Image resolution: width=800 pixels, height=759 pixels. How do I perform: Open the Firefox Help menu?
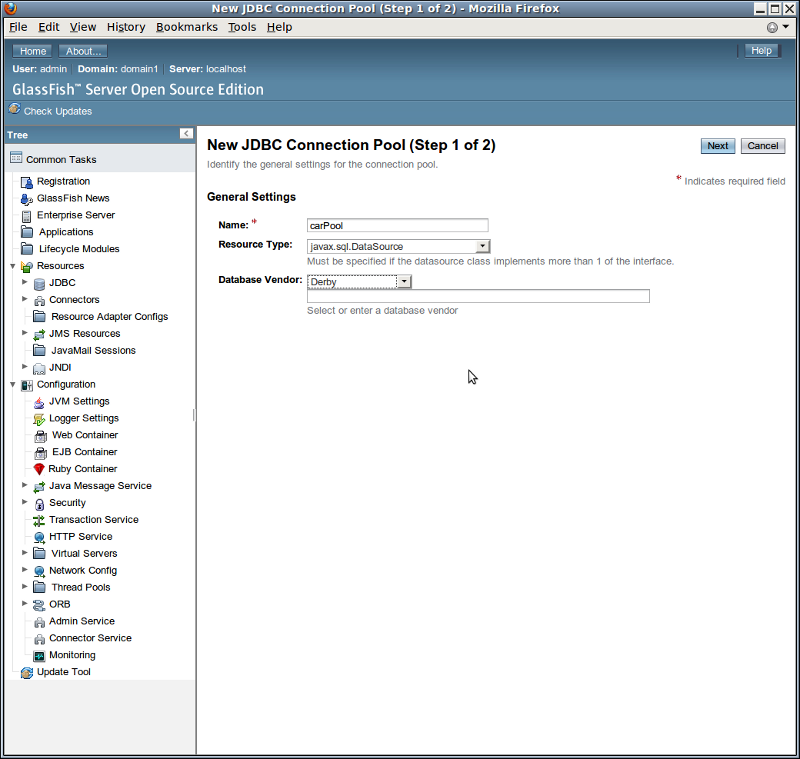tap(279, 27)
